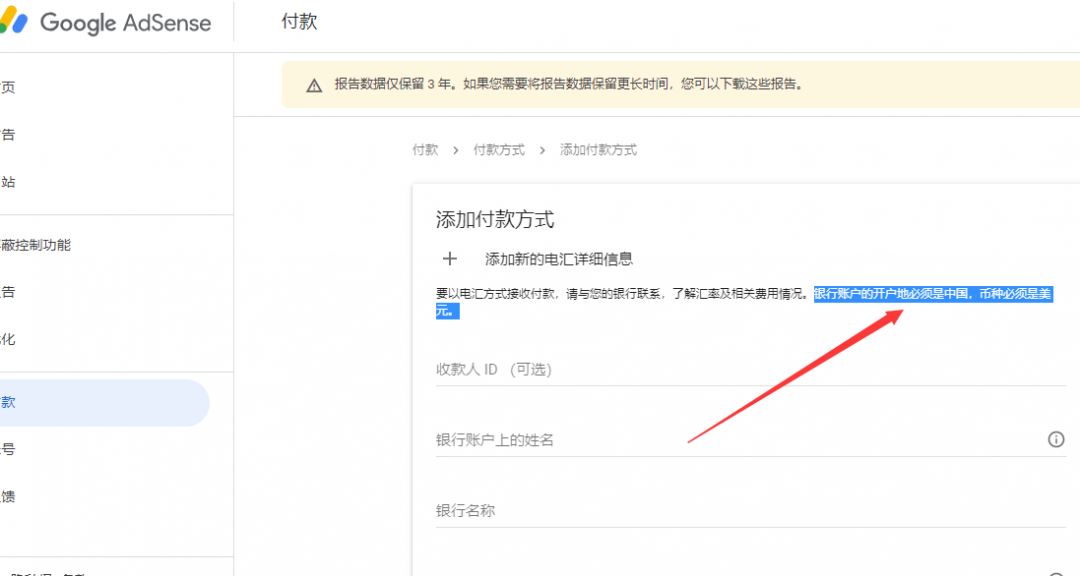
Task: Focus the 银行名称 input field
Action: pyautogui.click(x=751, y=511)
